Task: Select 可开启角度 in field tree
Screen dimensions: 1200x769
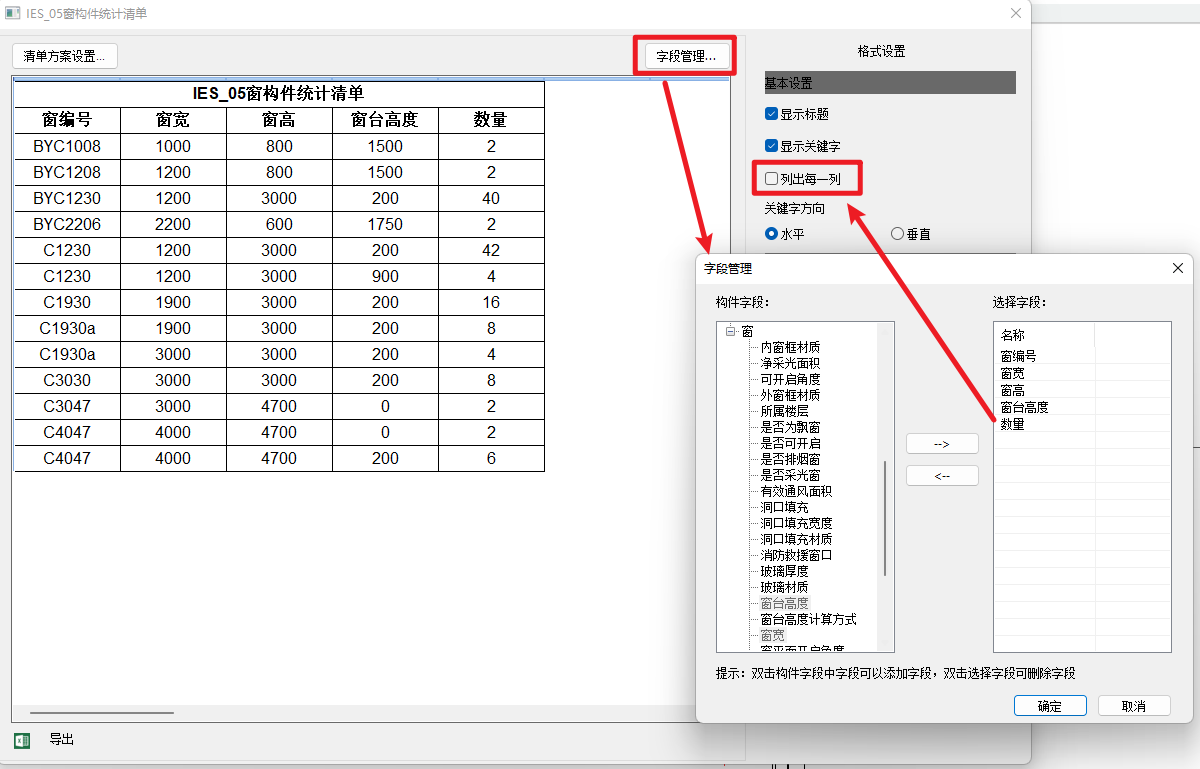Action: tap(790, 379)
